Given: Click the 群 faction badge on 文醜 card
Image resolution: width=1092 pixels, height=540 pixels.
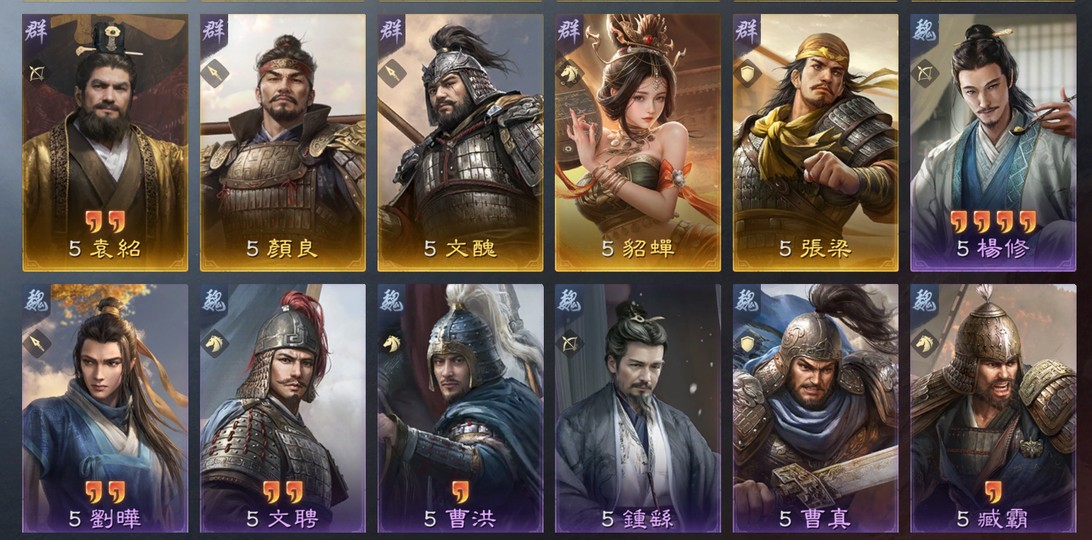Looking at the screenshot, I should pos(391,31).
